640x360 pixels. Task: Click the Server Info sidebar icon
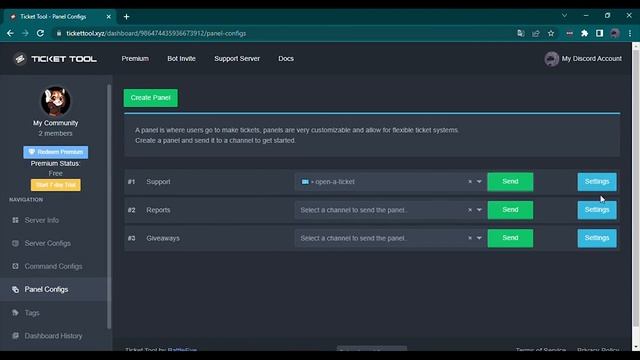click(16, 220)
